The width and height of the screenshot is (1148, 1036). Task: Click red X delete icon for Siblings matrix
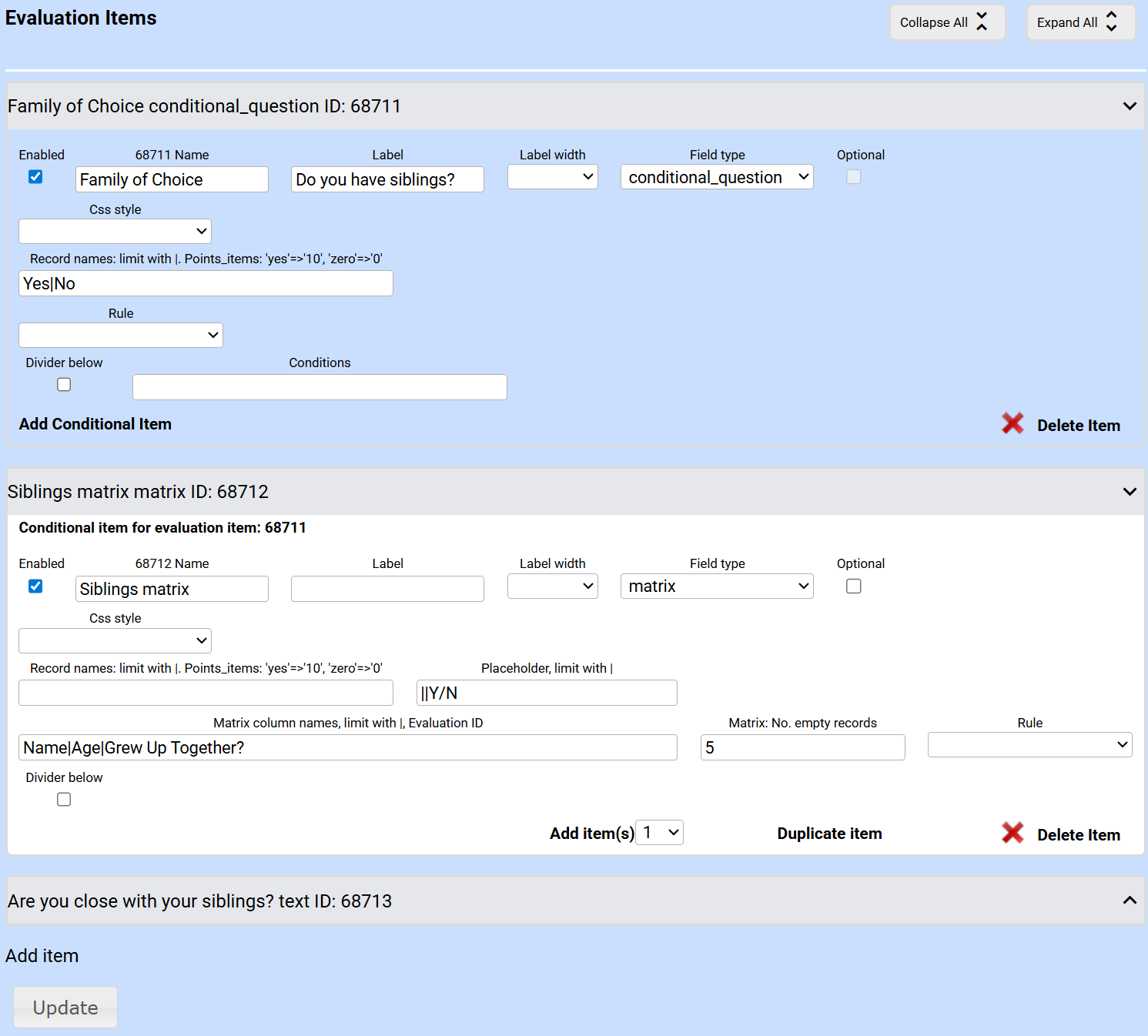click(1012, 833)
